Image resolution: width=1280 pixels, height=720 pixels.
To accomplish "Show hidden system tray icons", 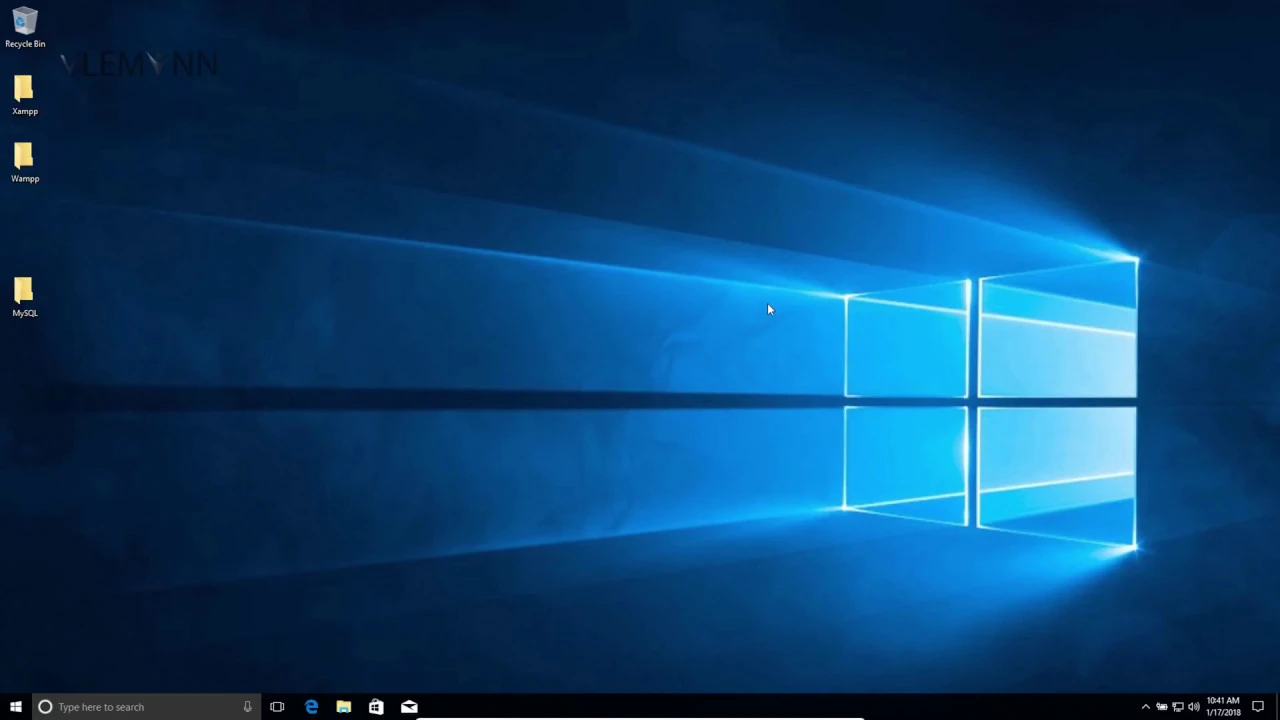I will [x=1146, y=707].
